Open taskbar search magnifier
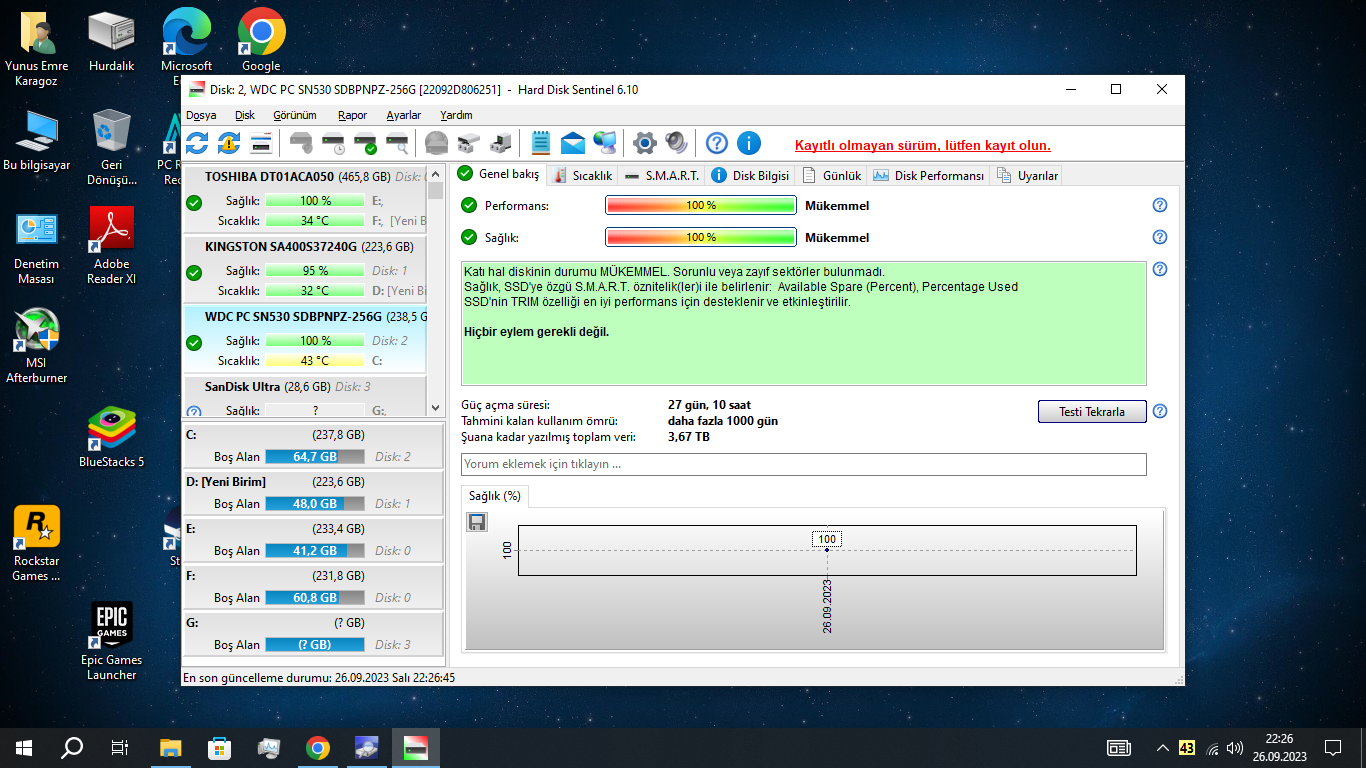The width and height of the screenshot is (1366, 768). click(x=72, y=747)
